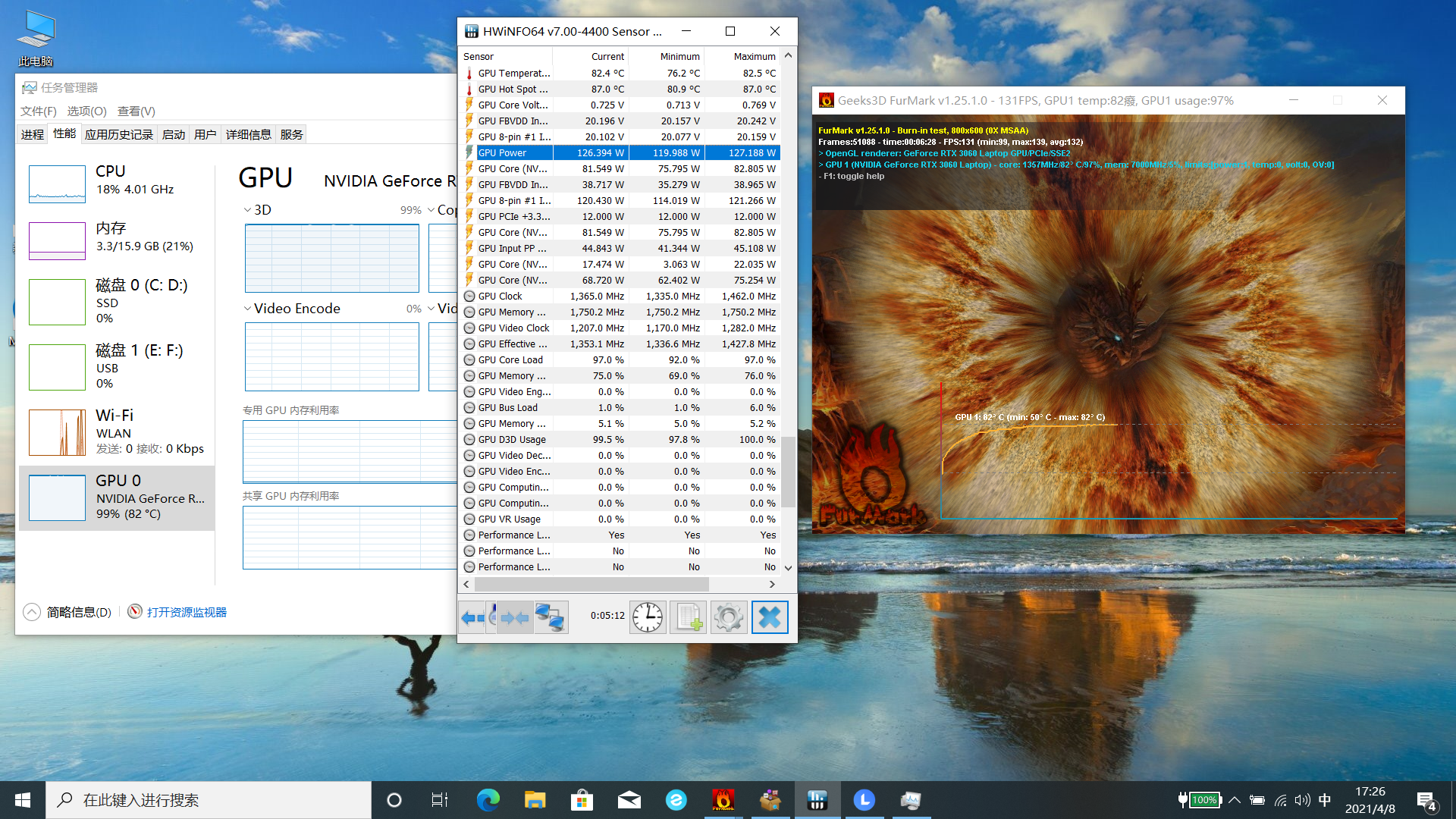
Task: Reset the HWiNFO elapsed time clock
Action: point(648,617)
